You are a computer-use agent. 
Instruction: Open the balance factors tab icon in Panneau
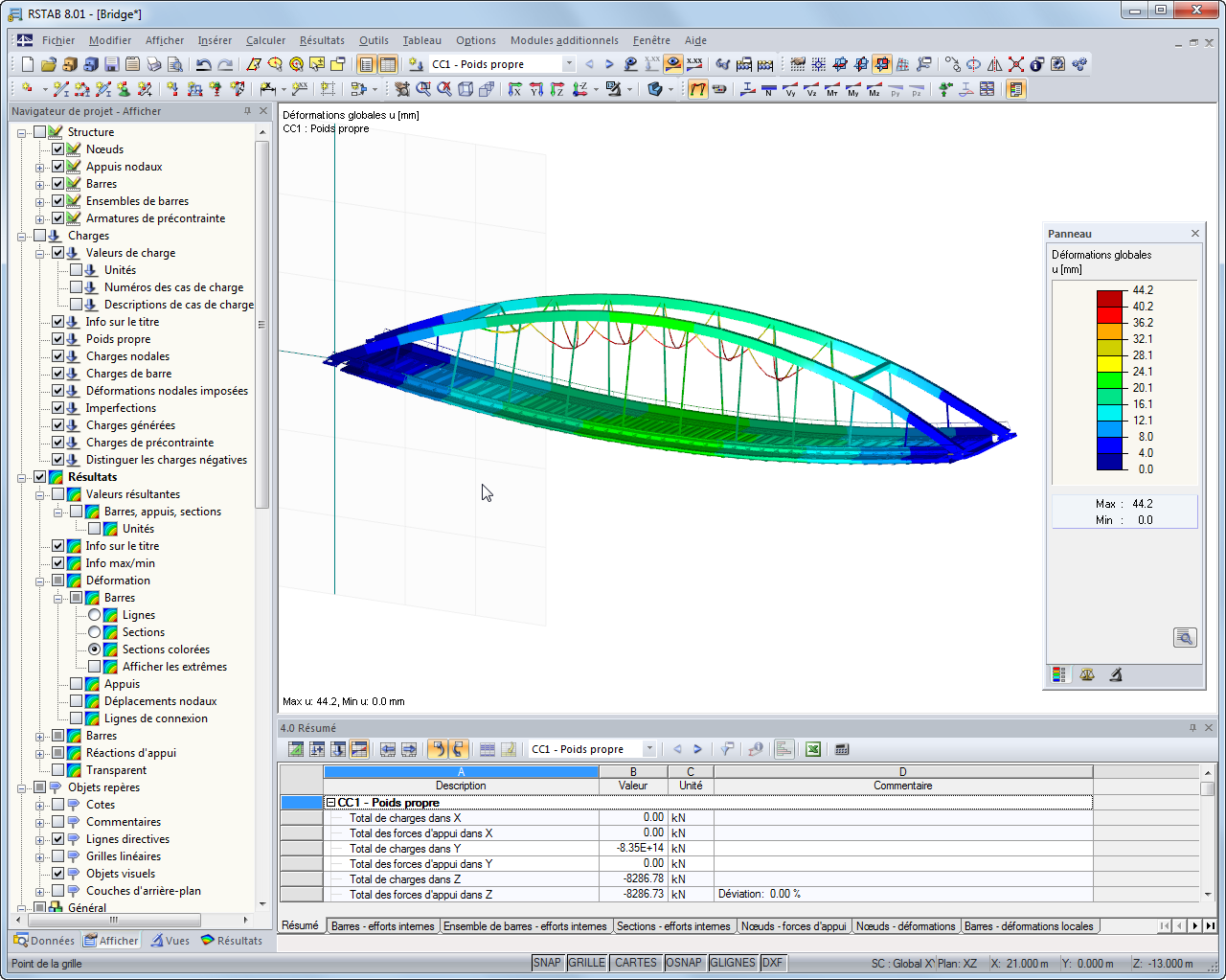[x=1087, y=674]
